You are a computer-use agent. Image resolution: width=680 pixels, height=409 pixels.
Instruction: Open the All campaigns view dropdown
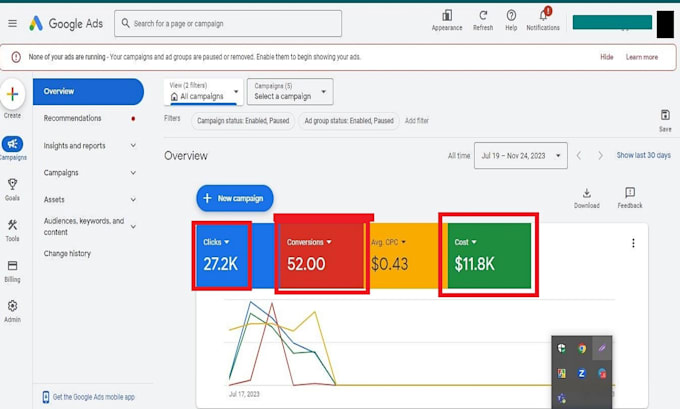click(x=203, y=92)
